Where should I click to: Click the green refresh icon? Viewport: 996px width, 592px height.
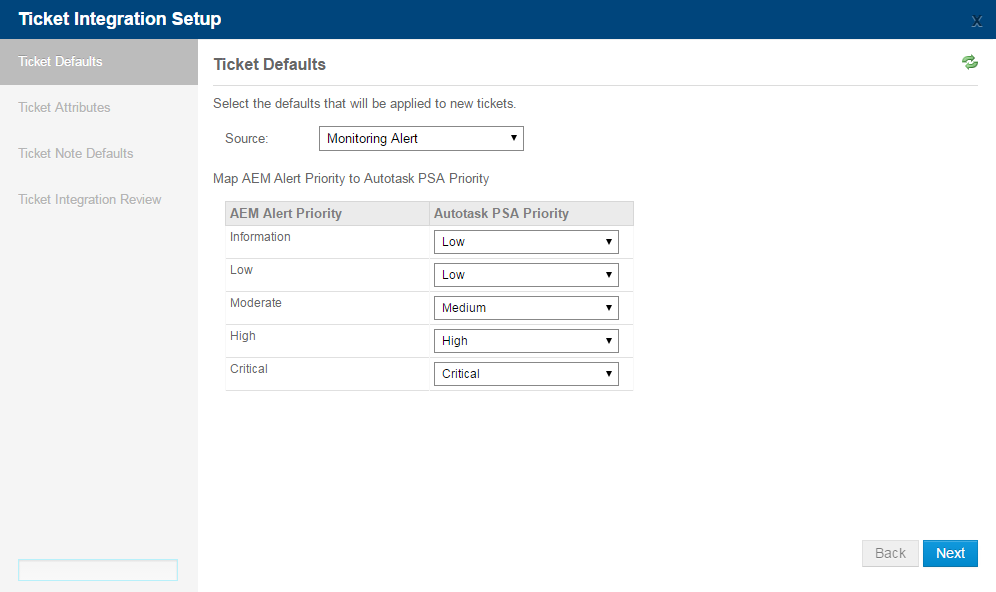(969, 62)
